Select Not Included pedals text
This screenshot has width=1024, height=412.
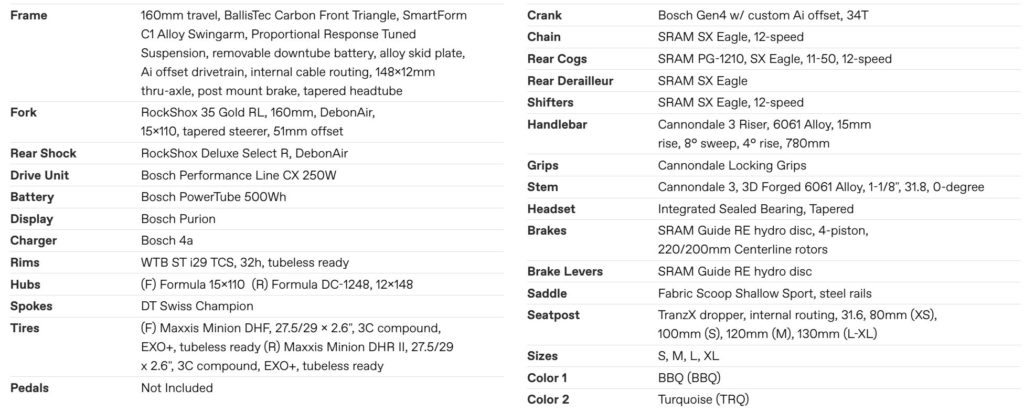click(177, 388)
